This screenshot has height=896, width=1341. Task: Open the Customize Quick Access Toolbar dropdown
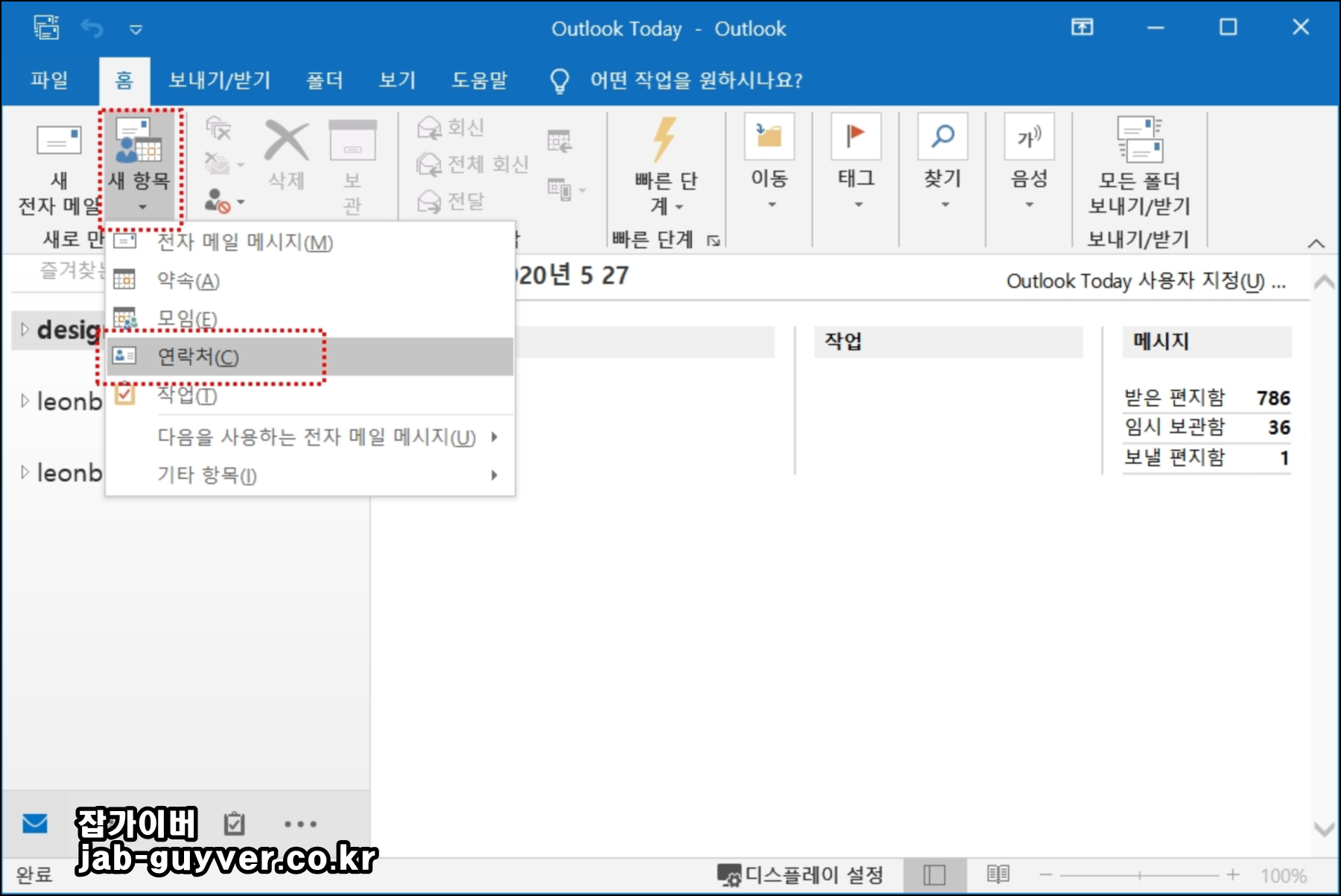tap(136, 30)
